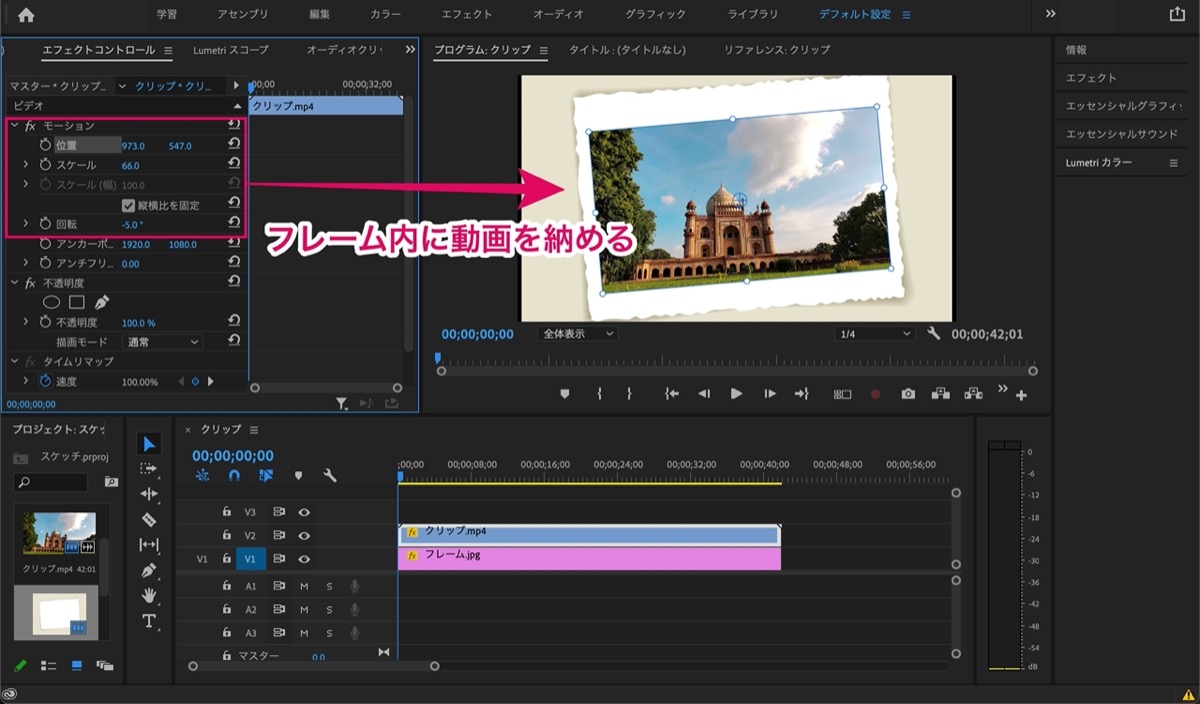1200x704 pixels.
Task: Click Mark In bracket in program monitor
Action: click(598, 394)
